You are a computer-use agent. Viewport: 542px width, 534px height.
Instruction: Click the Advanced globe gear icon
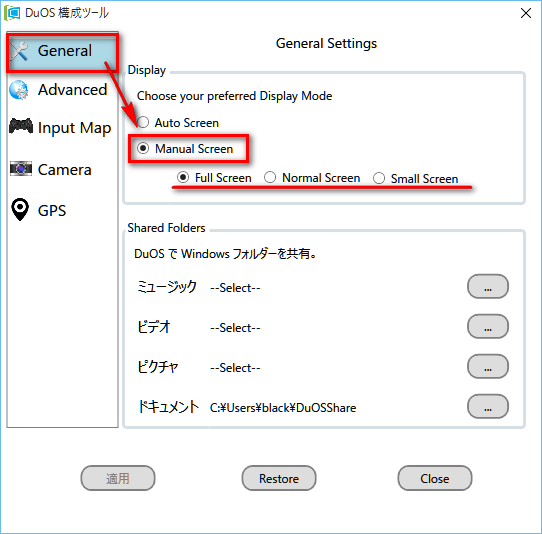(19, 90)
